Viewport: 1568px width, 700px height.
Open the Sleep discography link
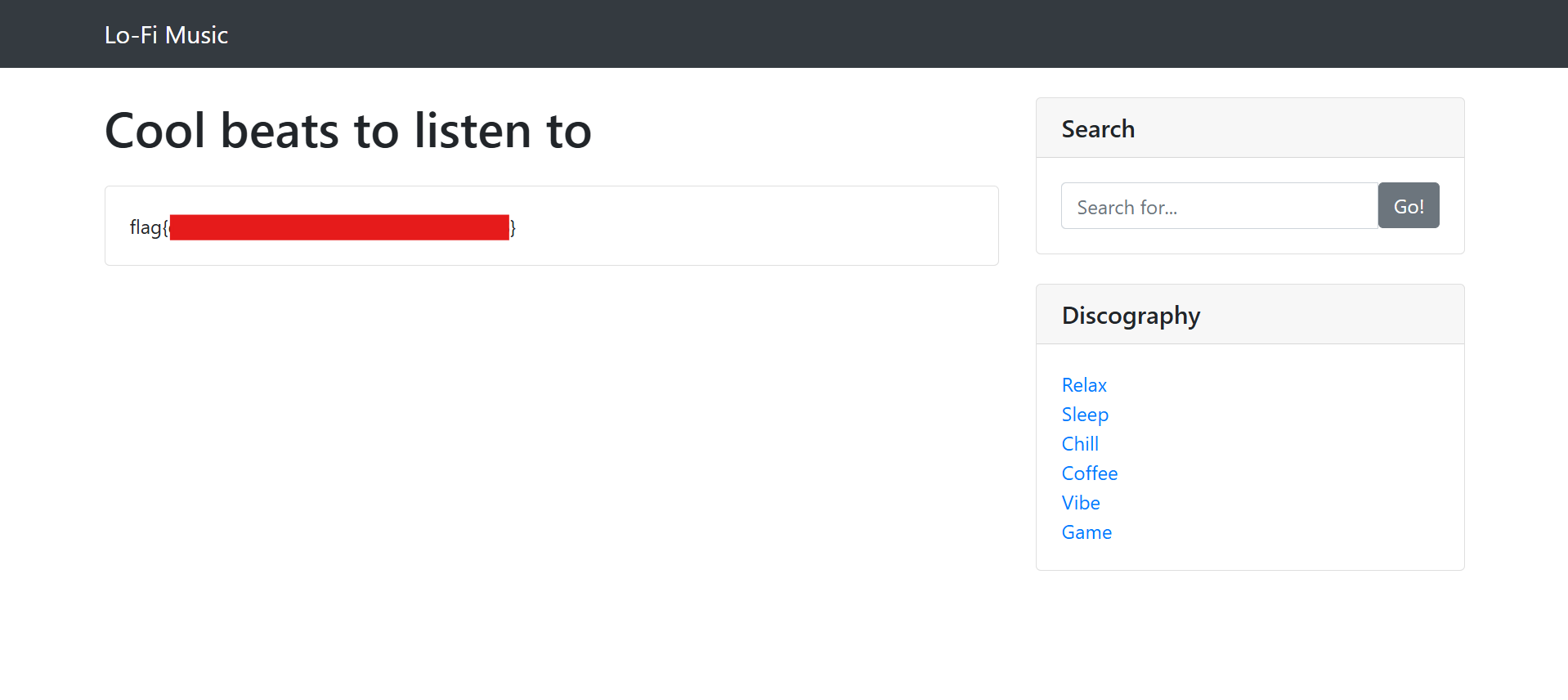1085,415
